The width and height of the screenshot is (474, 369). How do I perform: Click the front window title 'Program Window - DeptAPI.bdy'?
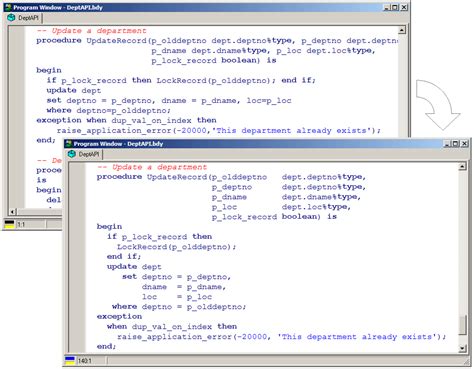[118, 144]
